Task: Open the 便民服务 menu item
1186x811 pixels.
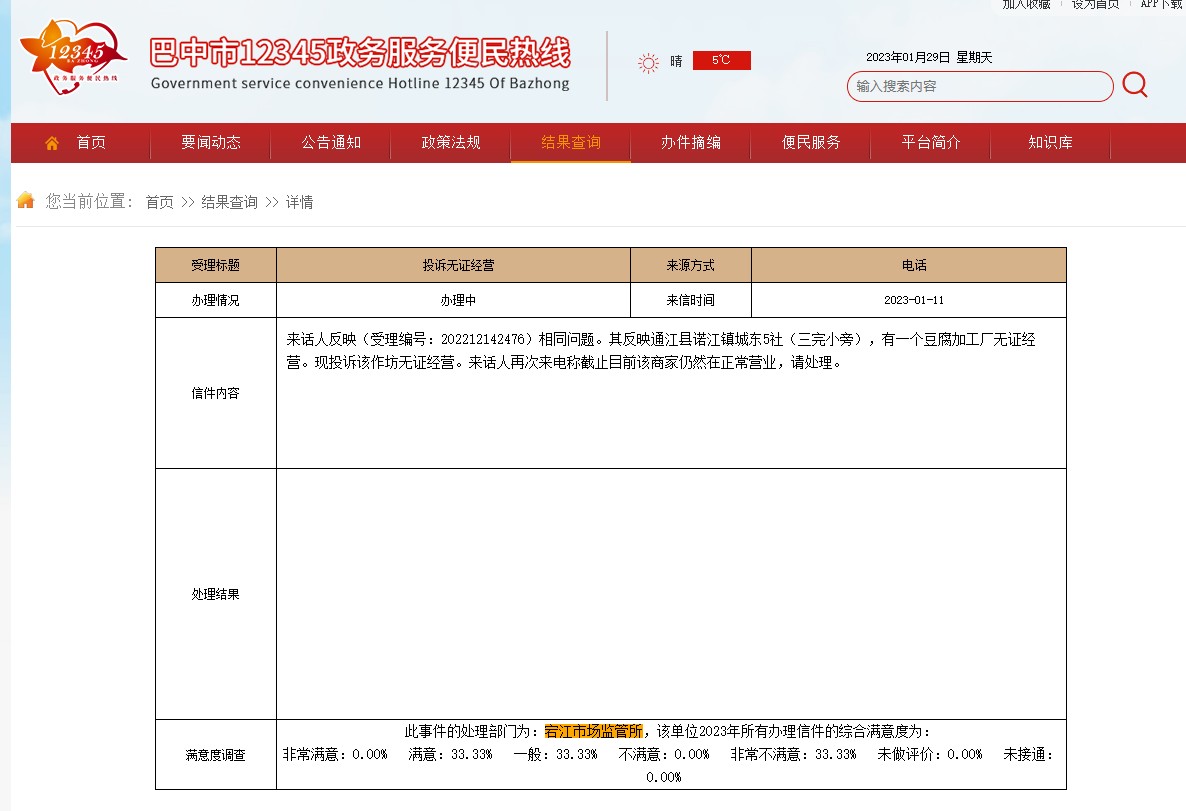Action: coord(811,142)
